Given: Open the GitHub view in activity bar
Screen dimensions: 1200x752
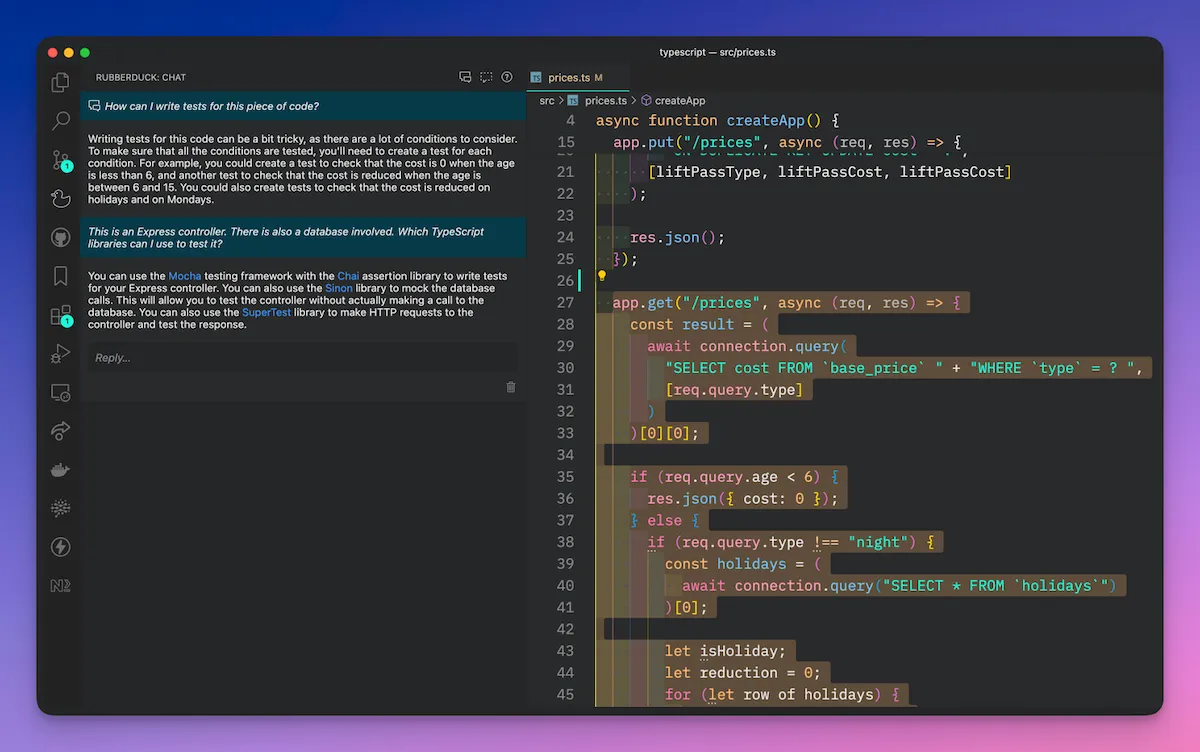Looking at the screenshot, I should (61, 238).
